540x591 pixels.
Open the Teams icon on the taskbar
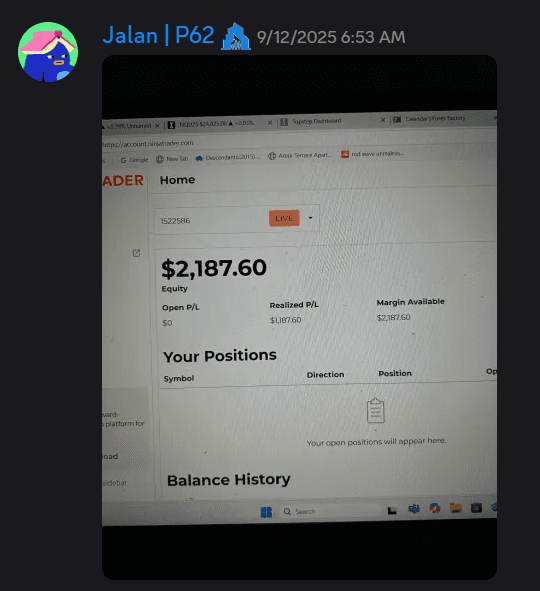coord(414,509)
